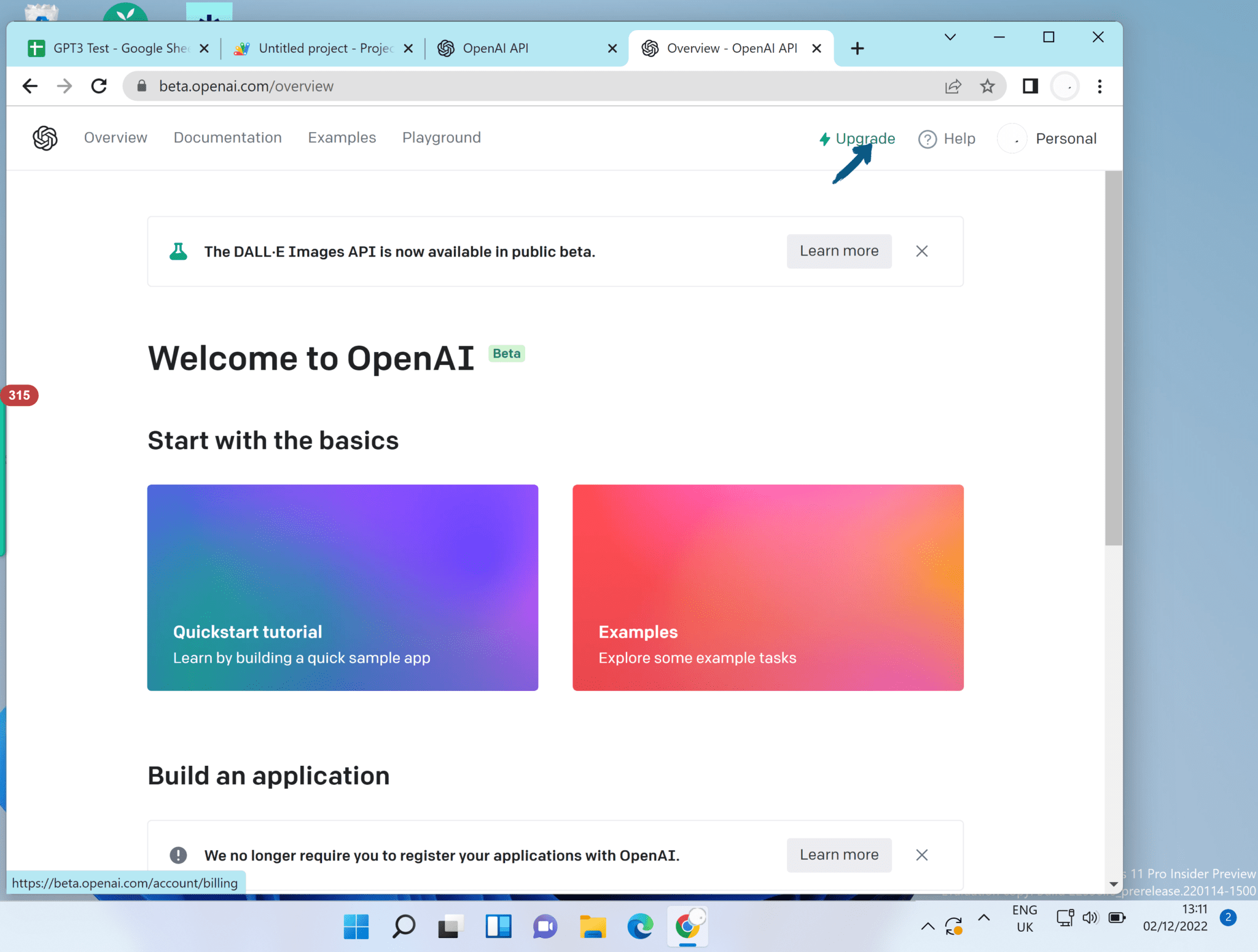Open the tab search chevron

(x=950, y=37)
